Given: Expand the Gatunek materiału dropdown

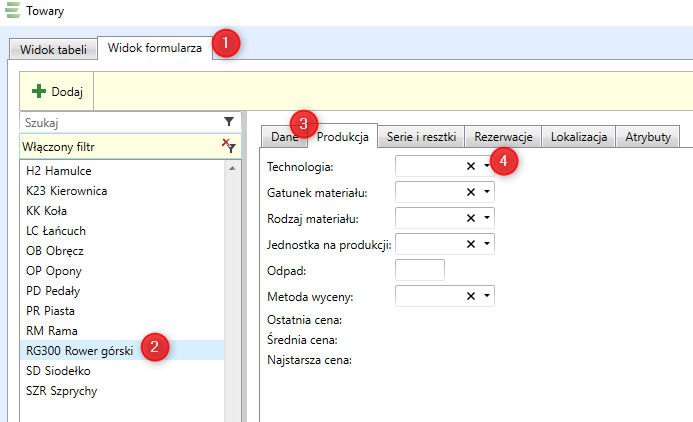Looking at the screenshot, I should pos(487,191).
